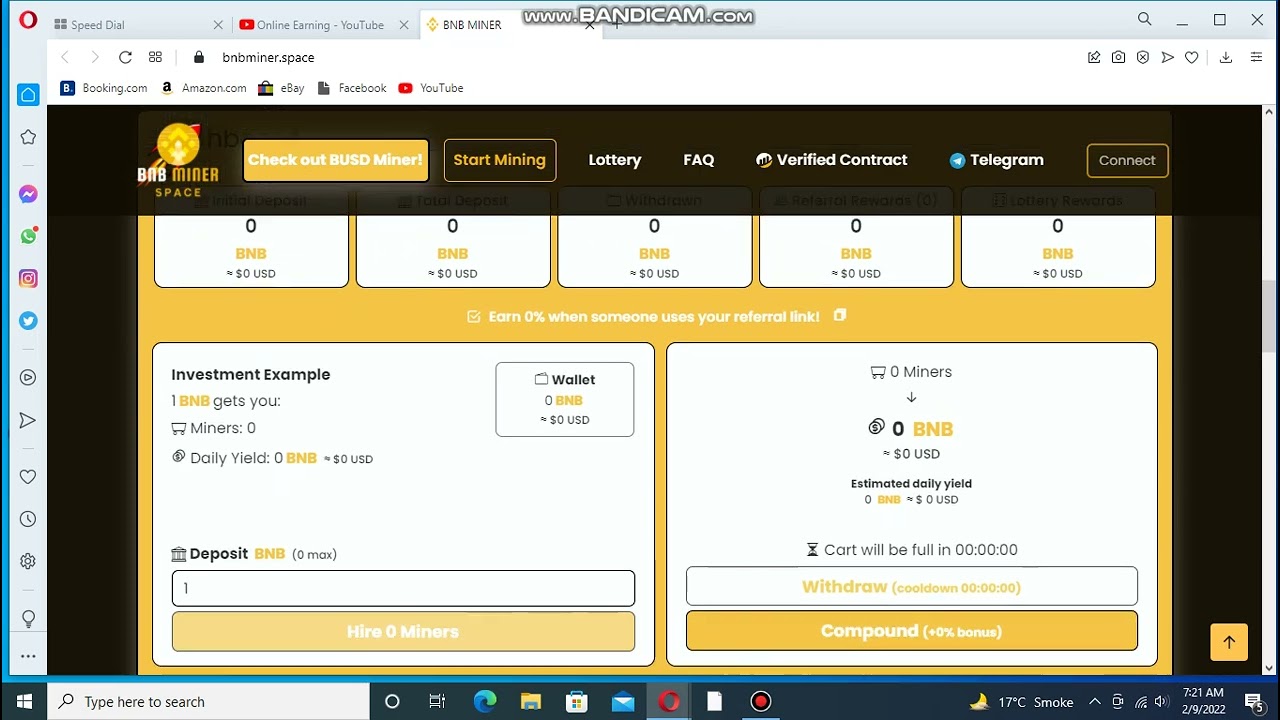
Task: Open Microsoft Edge from taskbar
Action: coord(485,702)
